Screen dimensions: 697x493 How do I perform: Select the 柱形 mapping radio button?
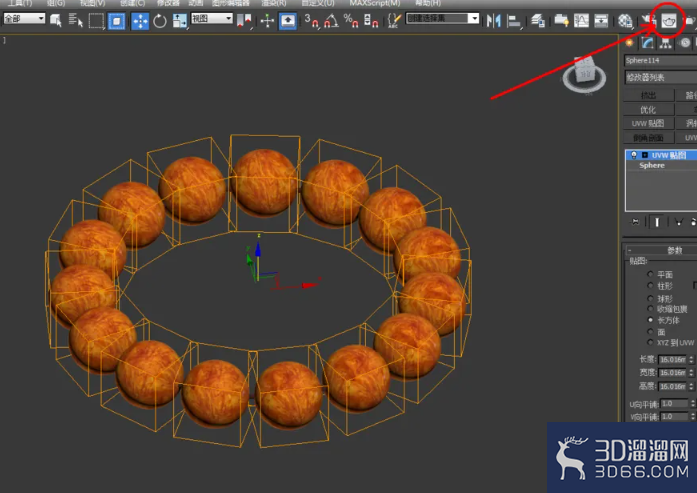tap(650, 285)
